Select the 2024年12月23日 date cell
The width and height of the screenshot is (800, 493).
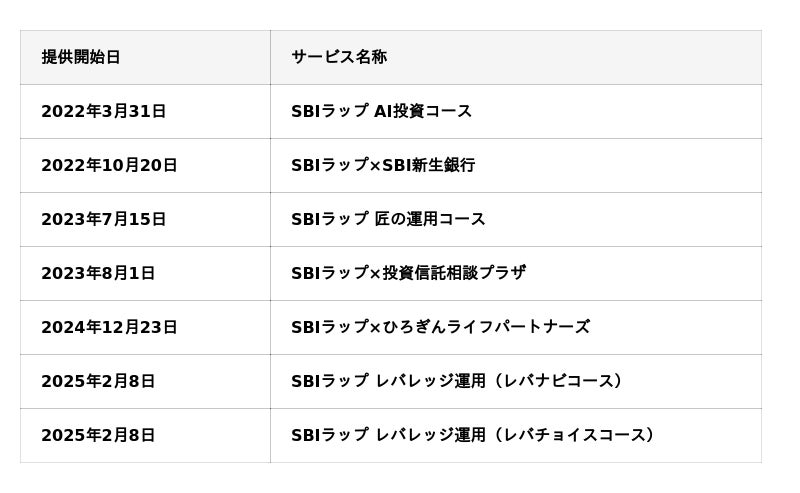109,327
